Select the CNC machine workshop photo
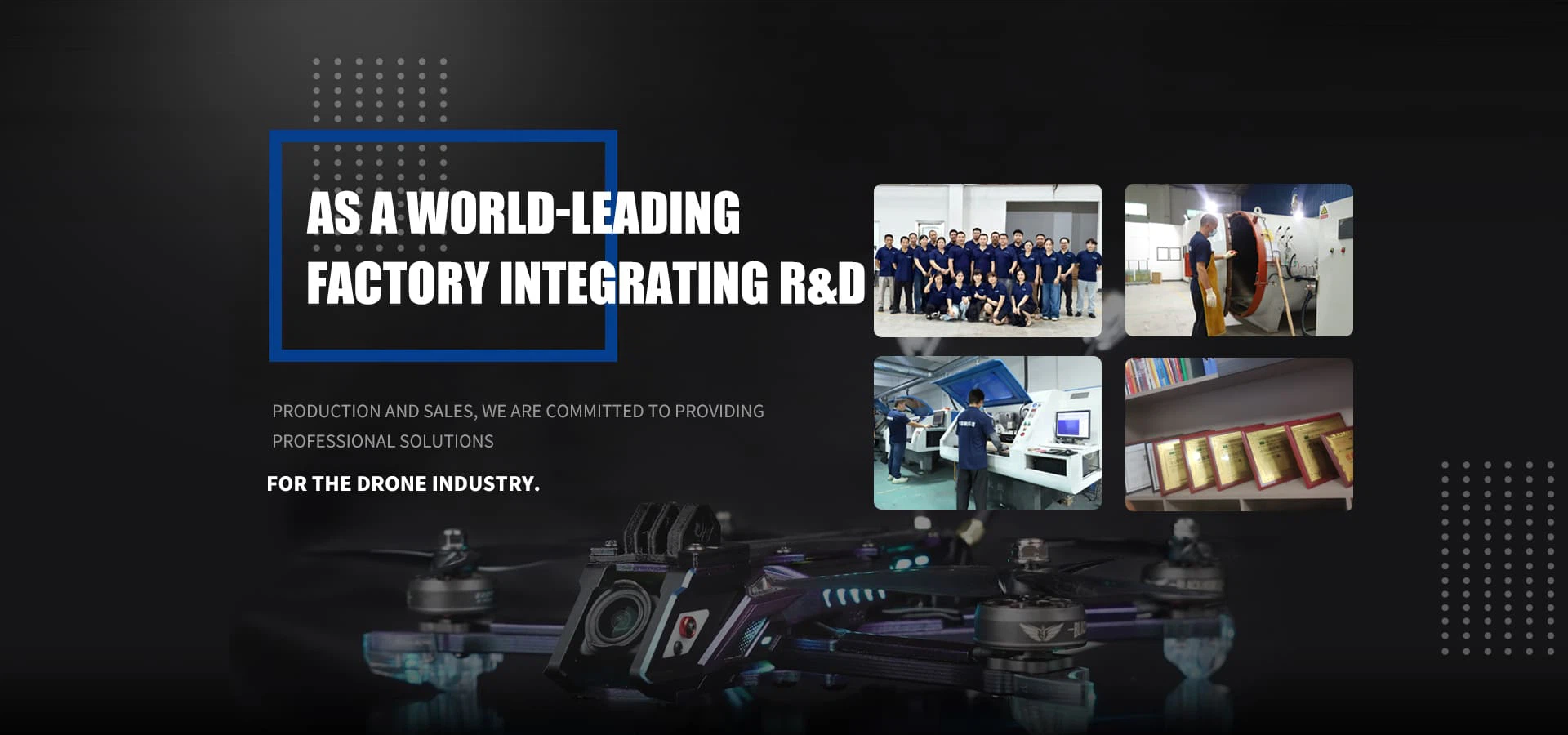 (x=987, y=433)
